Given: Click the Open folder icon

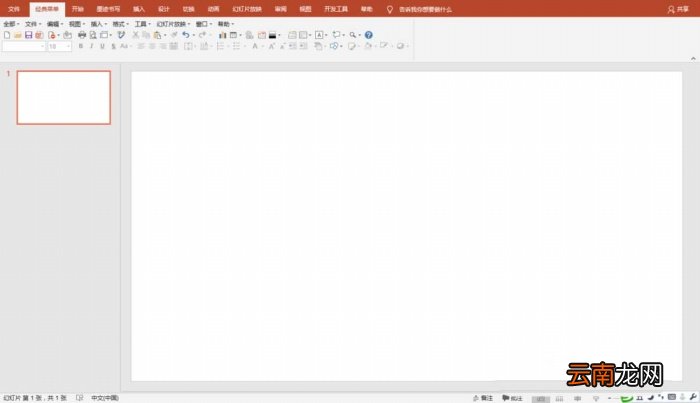Looking at the screenshot, I should coord(18,35).
